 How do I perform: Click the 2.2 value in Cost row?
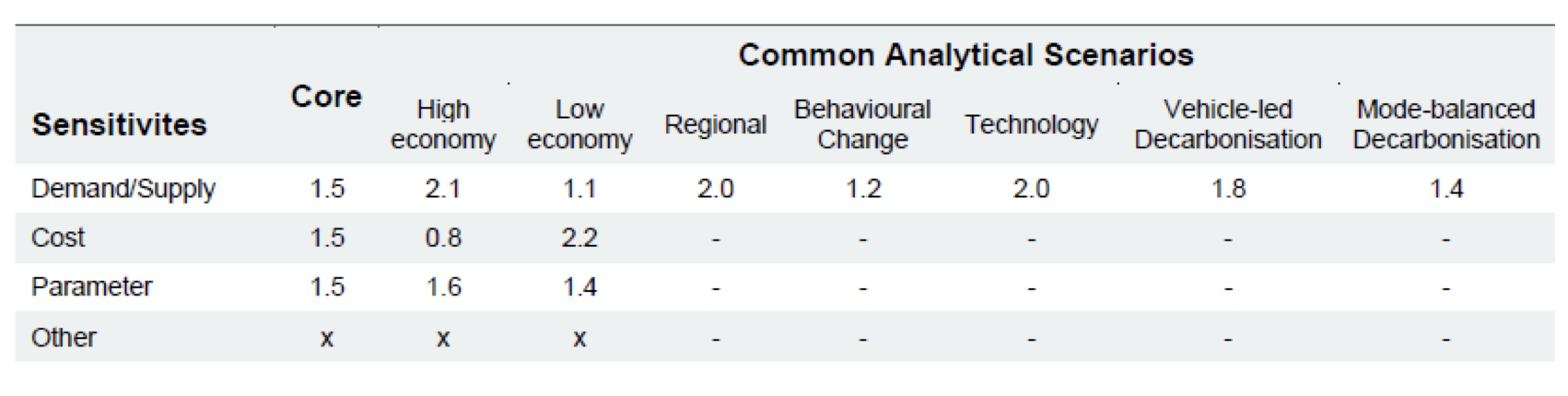(x=579, y=238)
